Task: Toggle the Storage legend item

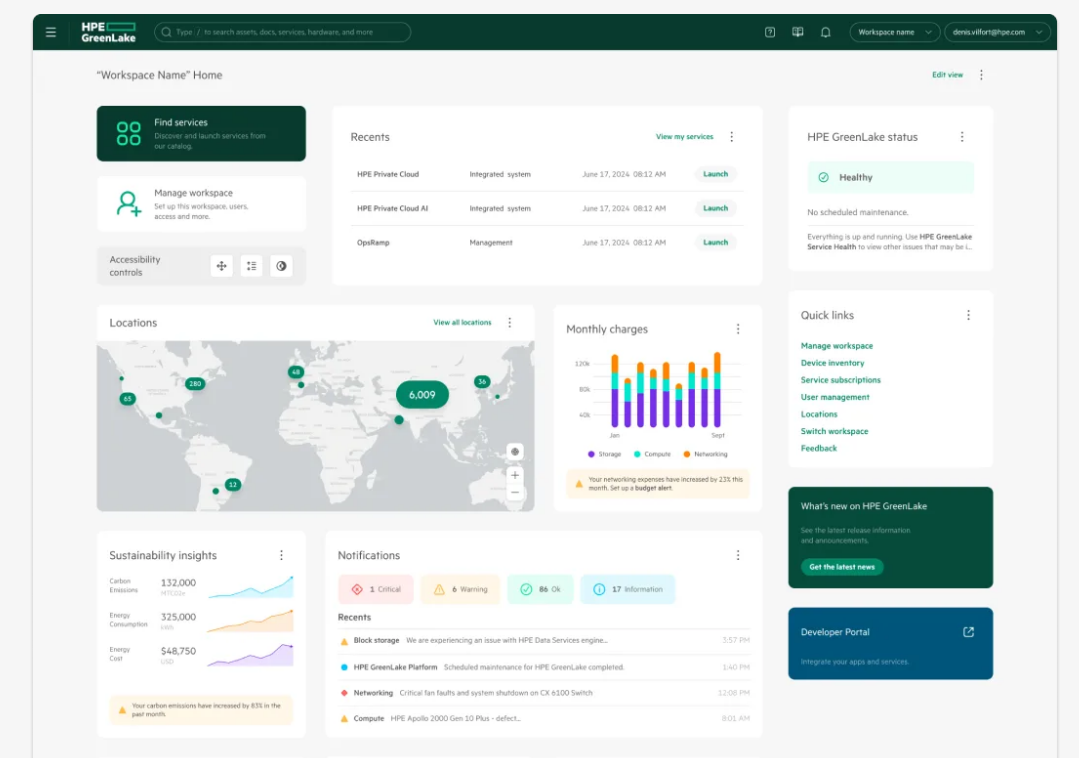Action: [x=604, y=455]
